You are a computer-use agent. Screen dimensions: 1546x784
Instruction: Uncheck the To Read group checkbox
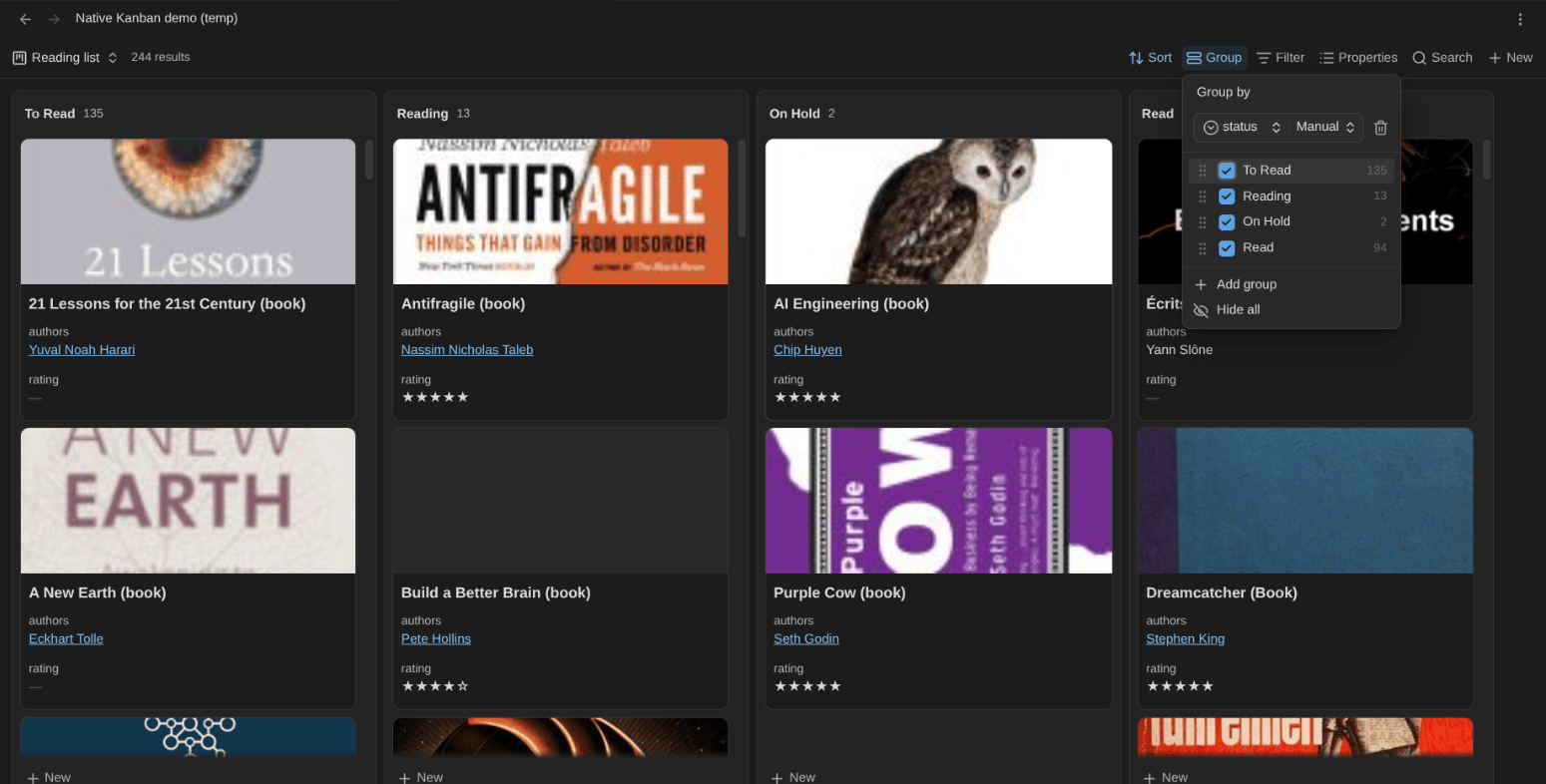(1227, 171)
